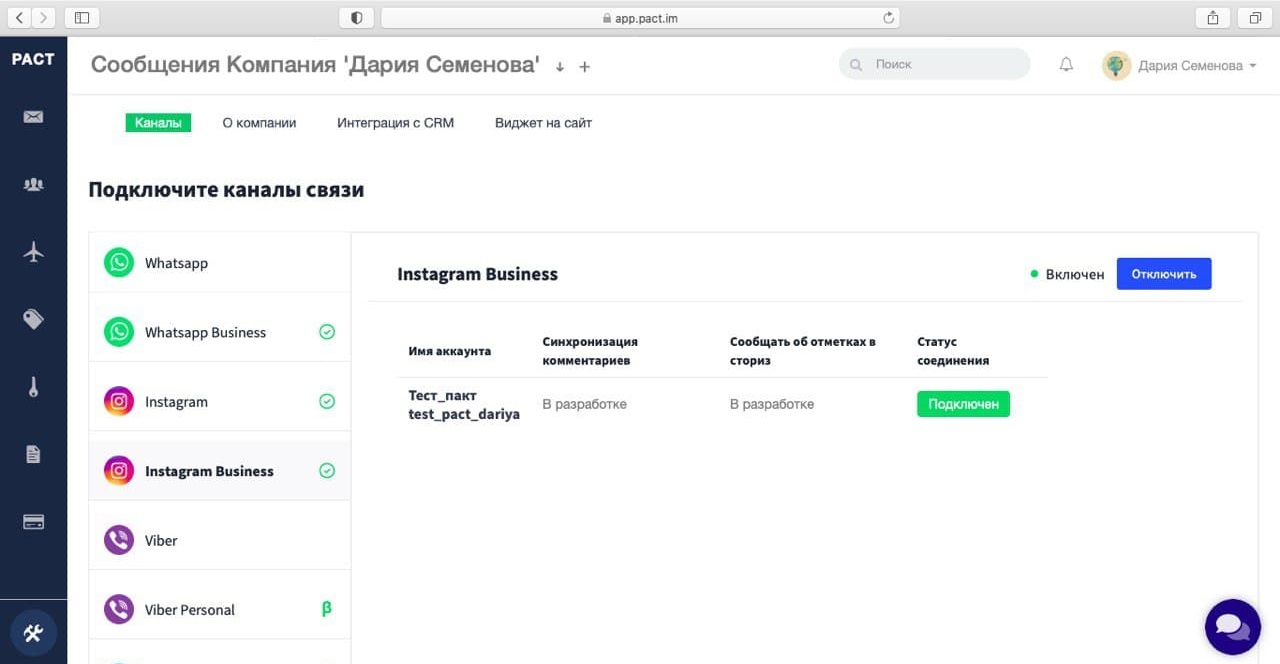This screenshot has width=1280, height=664.
Task: Click the Whatsapp channel icon
Action: coord(119,263)
